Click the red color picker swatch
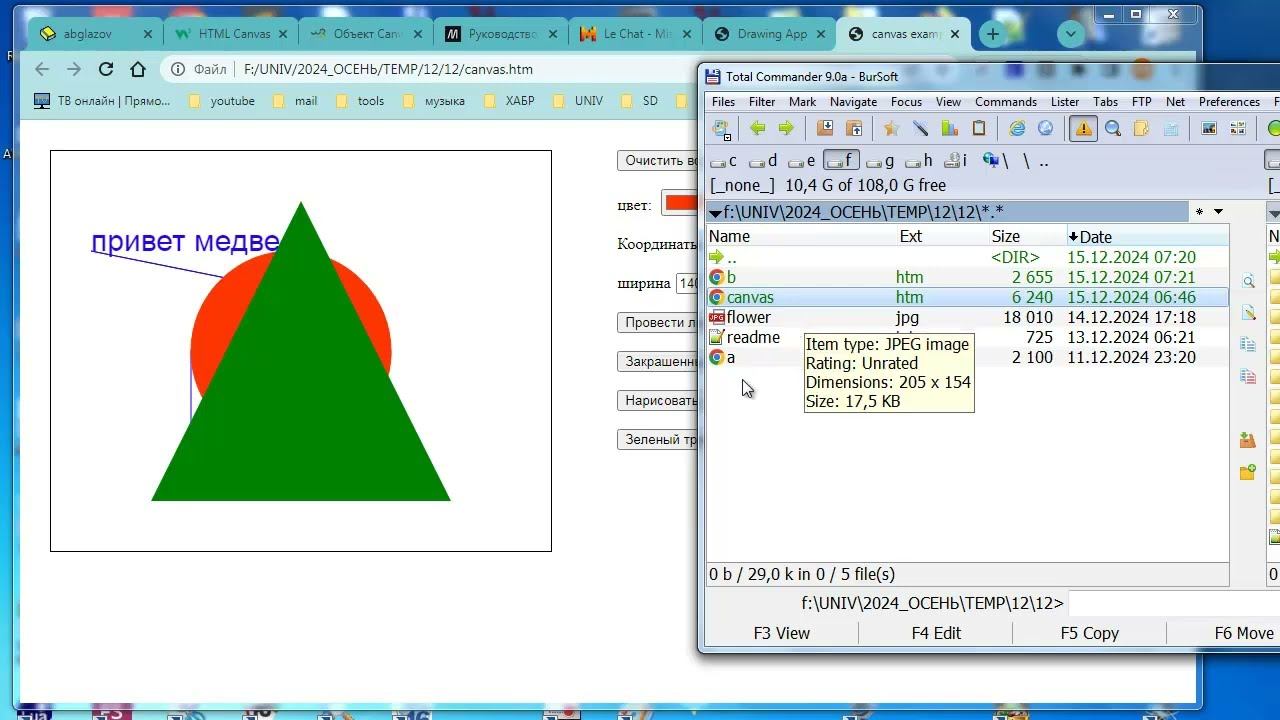The height and width of the screenshot is (720, 1280). (x=680, y=203)
